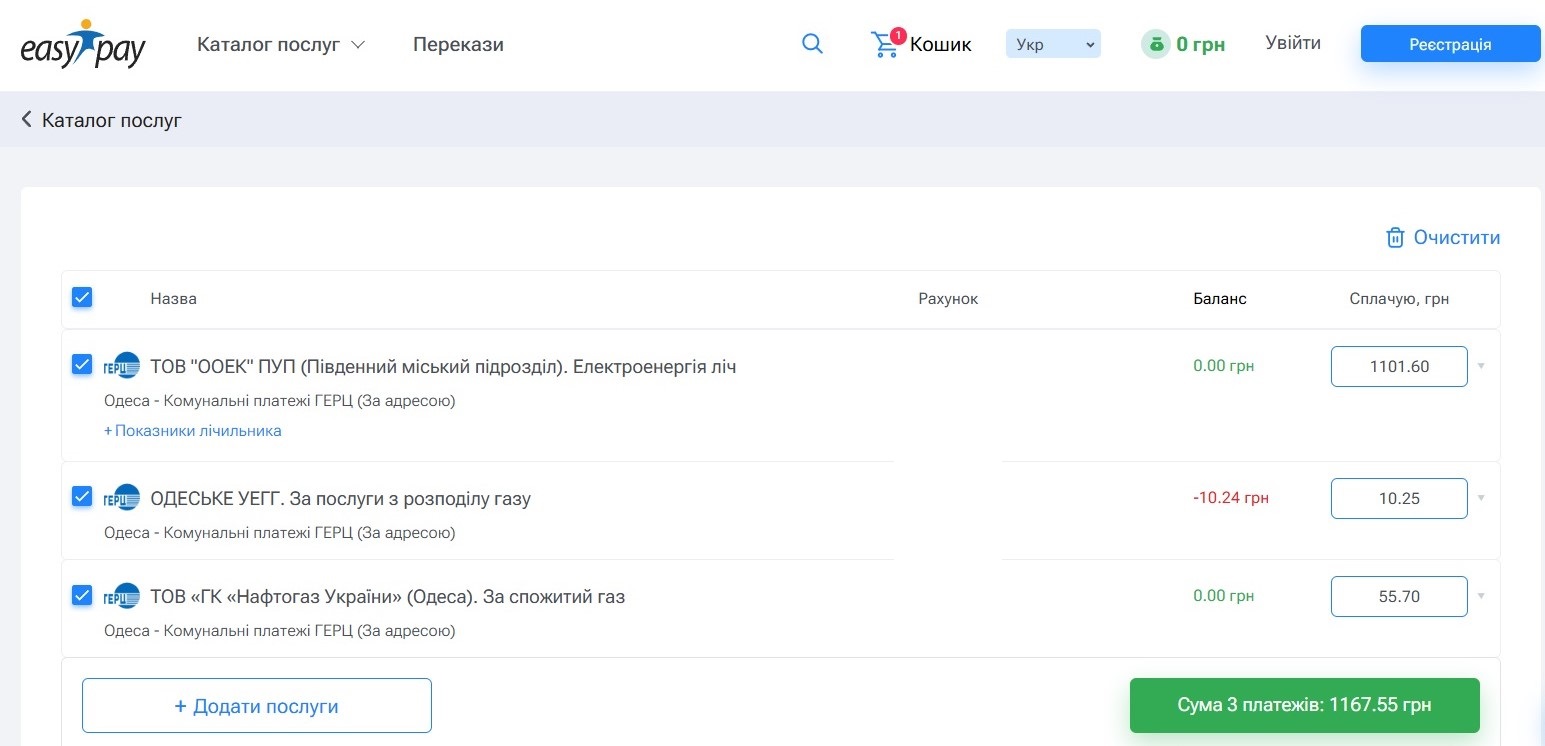The width and height of the screenshot is (1545, 746).
Task: Click the trash icon next to Очистити
Action: click(1395, 238)
